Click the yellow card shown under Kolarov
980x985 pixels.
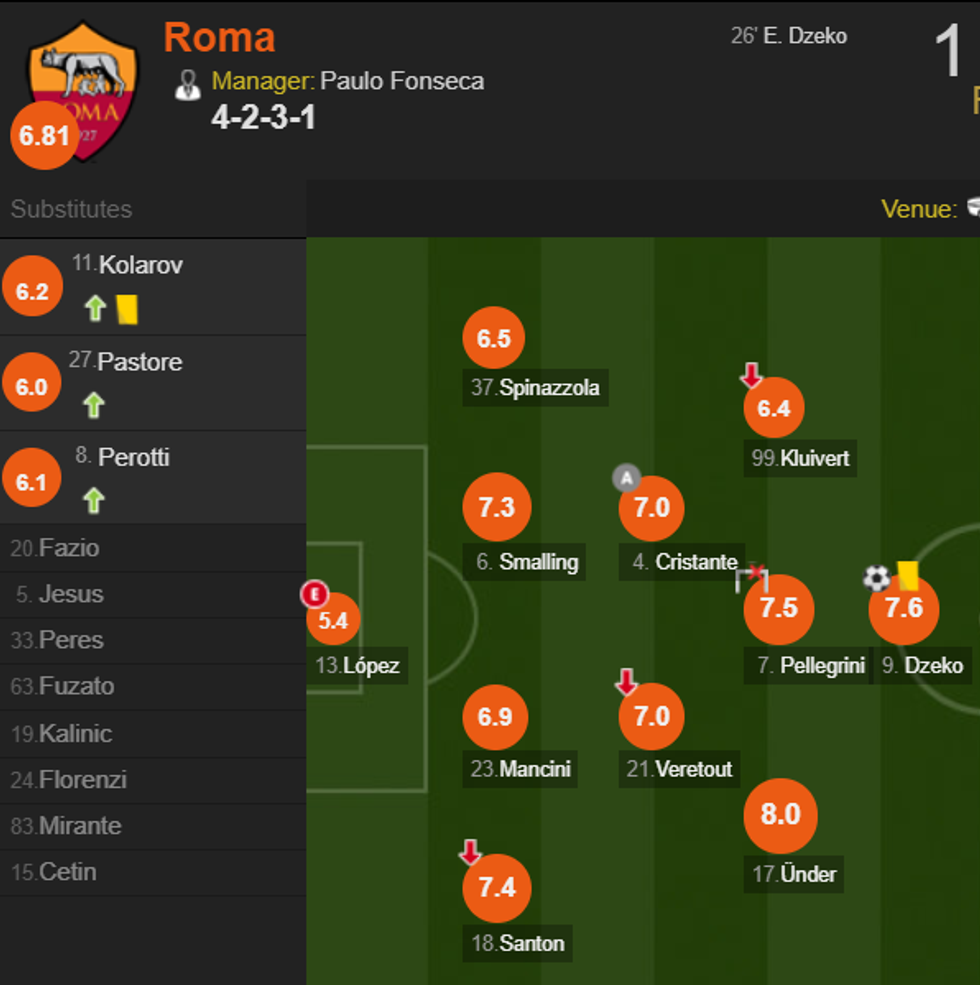(125, 310)
